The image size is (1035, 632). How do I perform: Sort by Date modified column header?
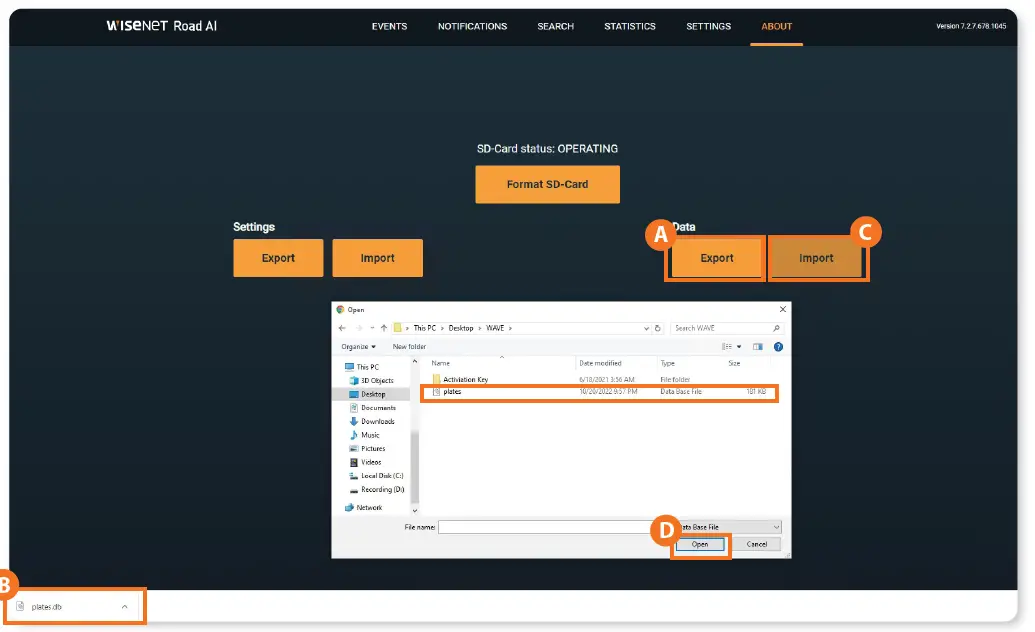pyautogui.click(x=600, y=363)
